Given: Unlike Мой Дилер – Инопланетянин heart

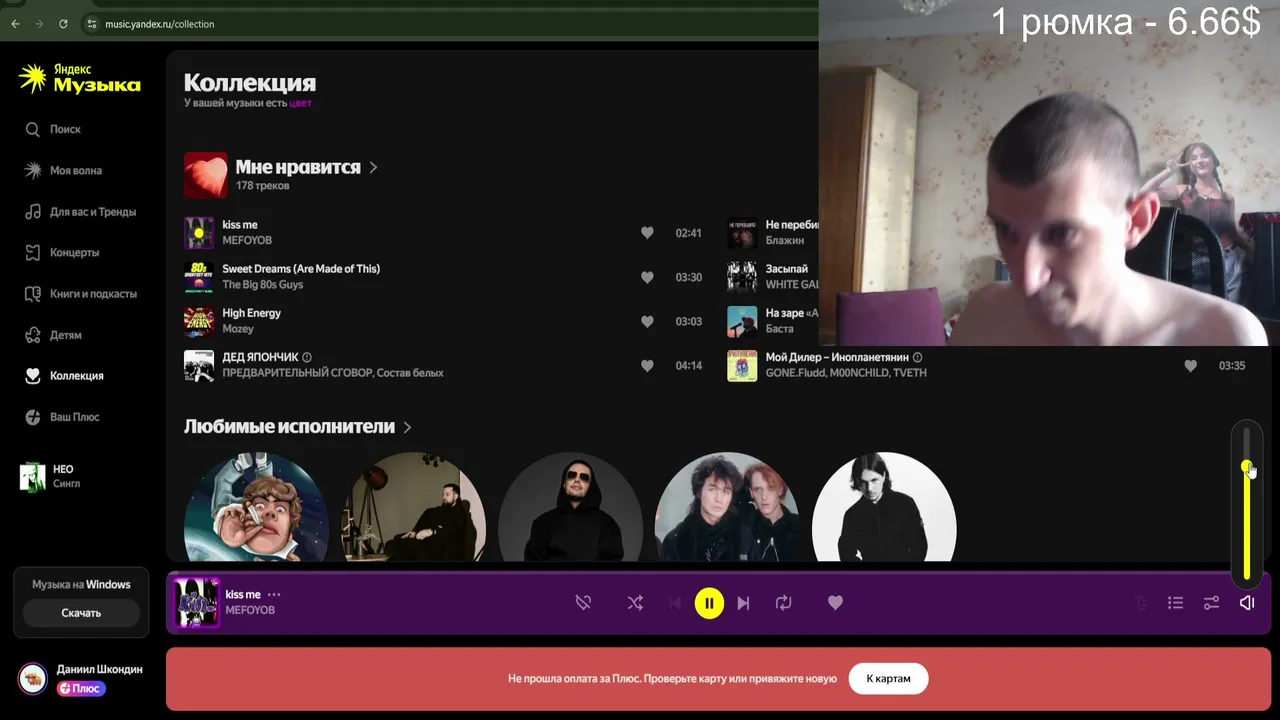Looking at the screenshot, I should tap(1190, 366).
